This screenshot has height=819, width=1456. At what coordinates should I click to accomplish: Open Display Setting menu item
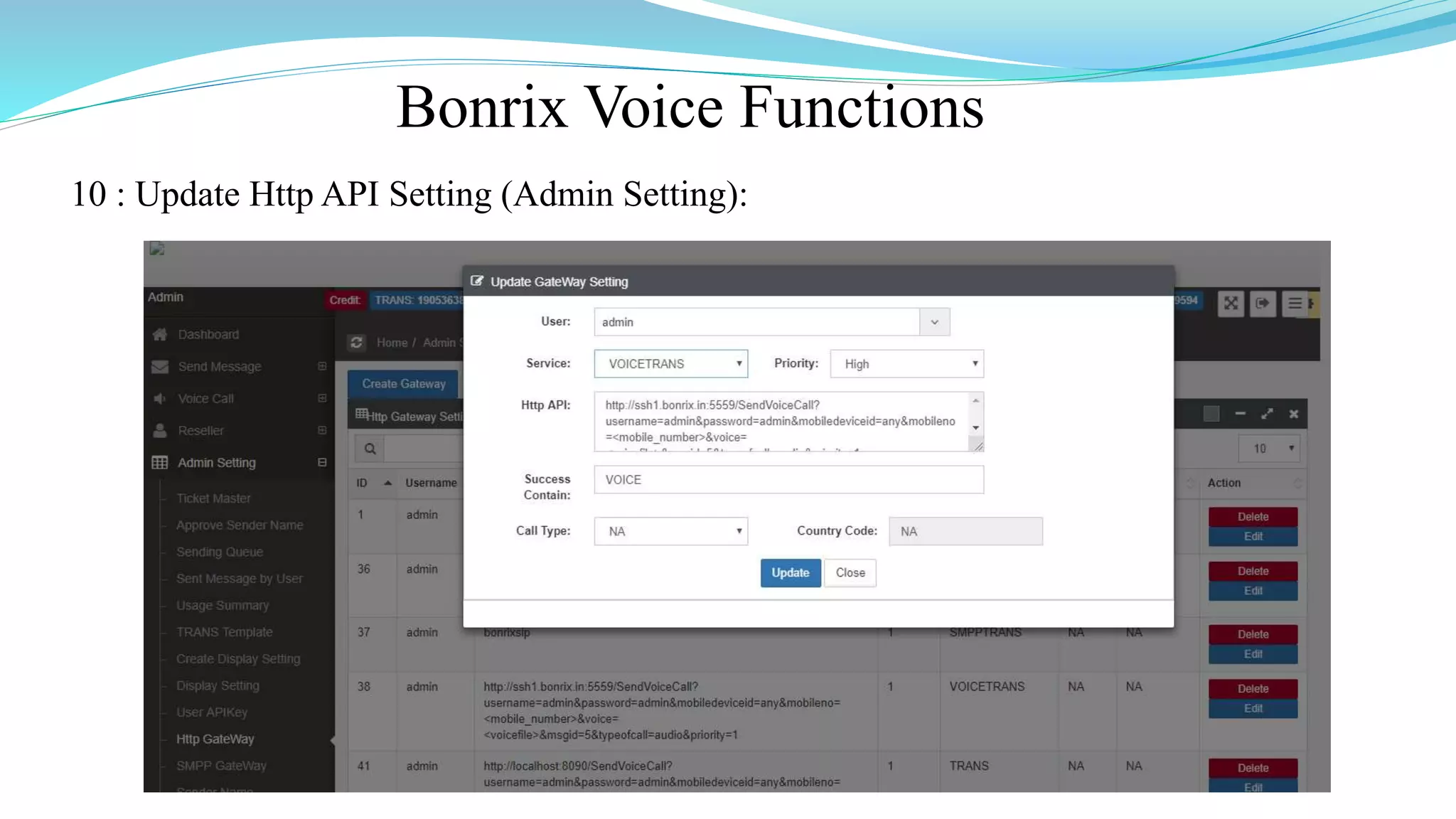coord(218,685)
